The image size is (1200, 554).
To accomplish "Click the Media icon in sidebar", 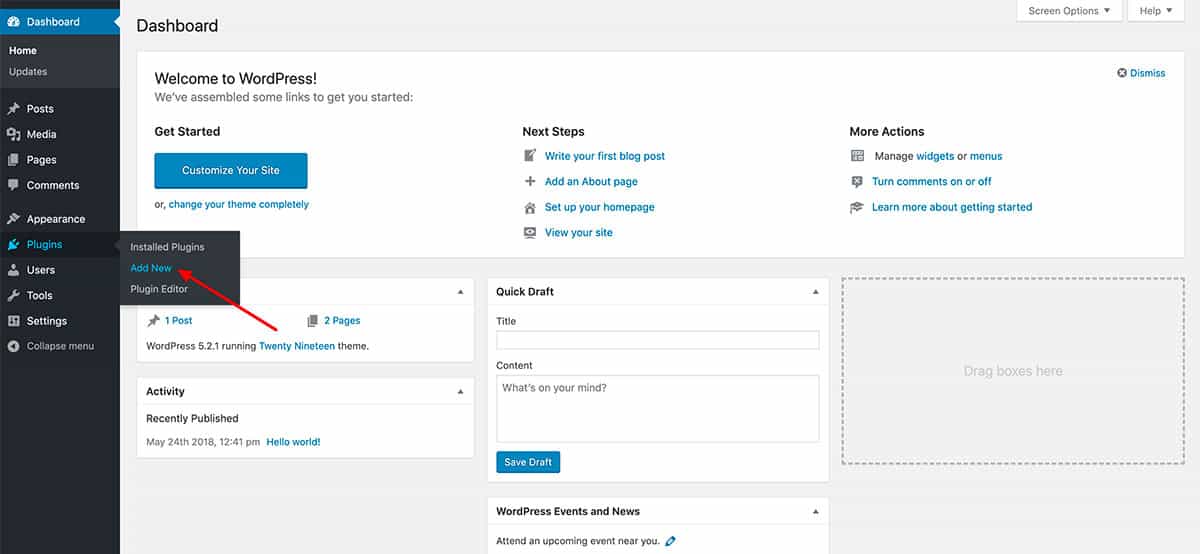I will (x=13, y=134).
